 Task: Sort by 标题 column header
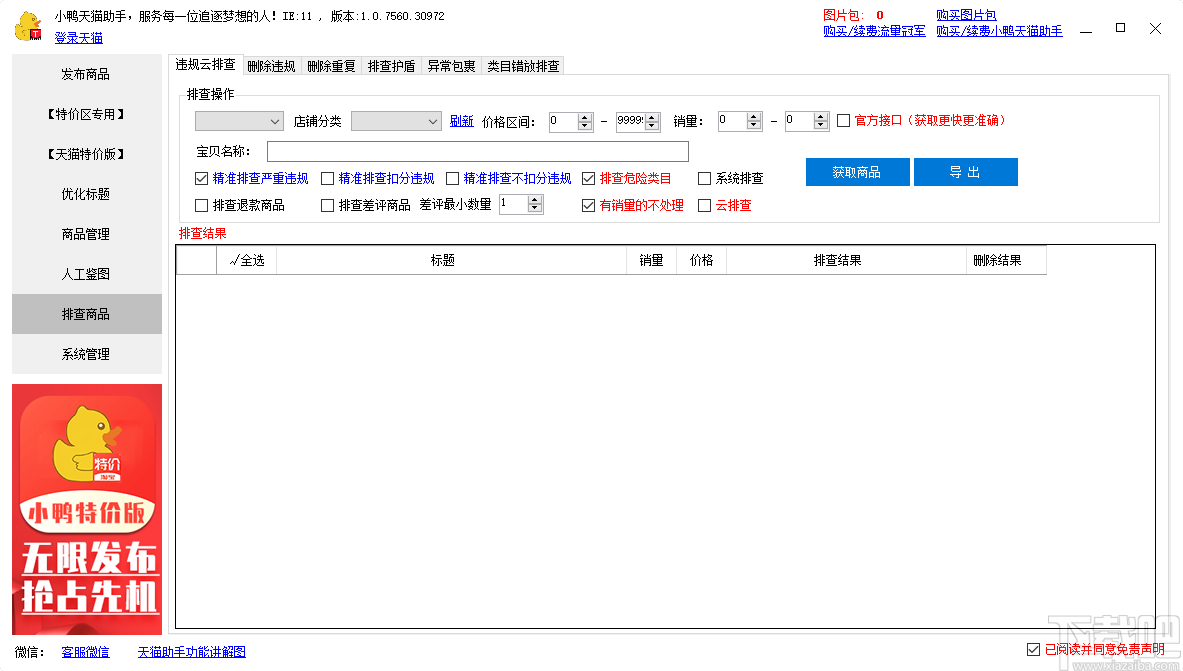pyautogui.click(x=451, y=260)
